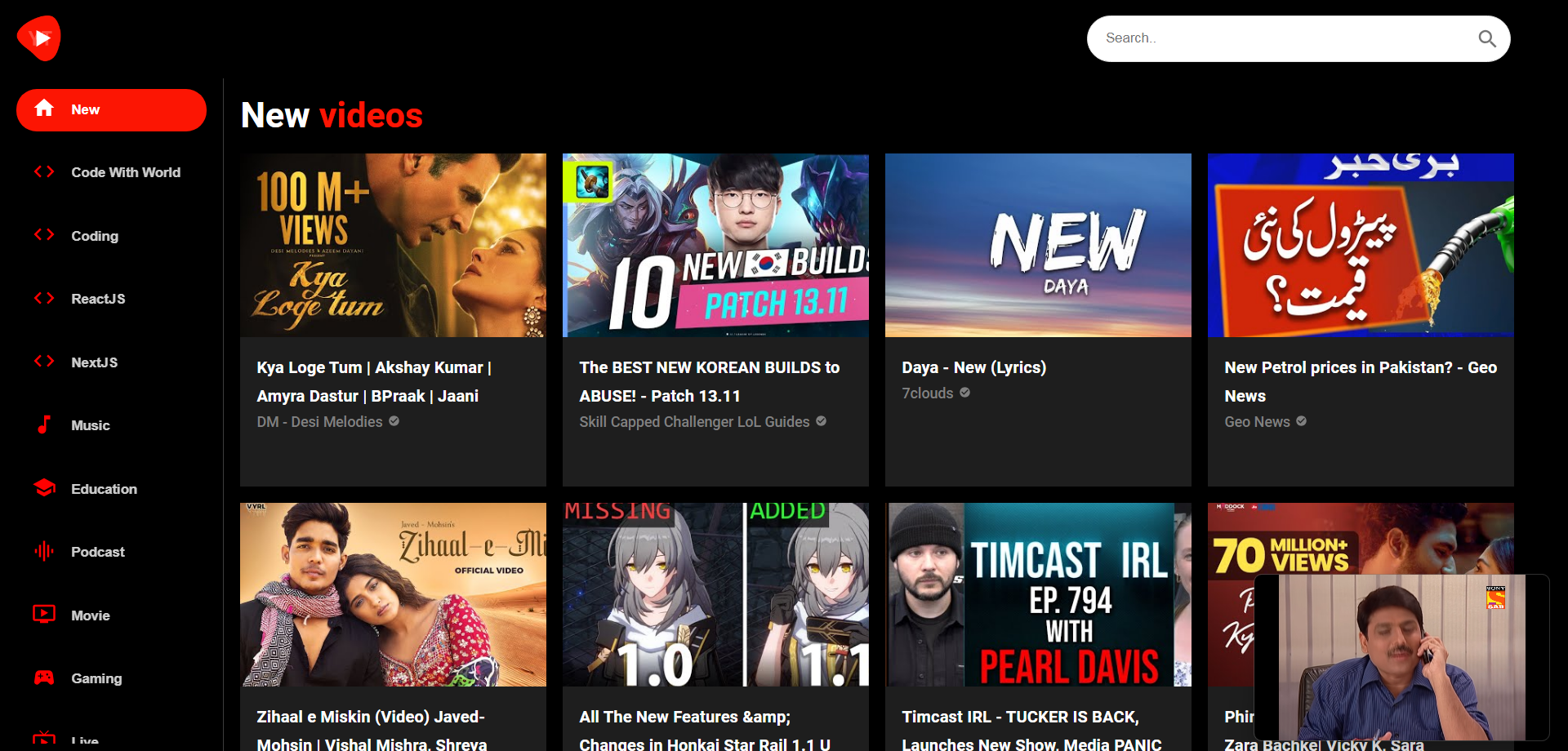Click verified badge next to Geo News
This screenshot has width=1568, height=751.
pyautogui.click(x=1302, y=421)
